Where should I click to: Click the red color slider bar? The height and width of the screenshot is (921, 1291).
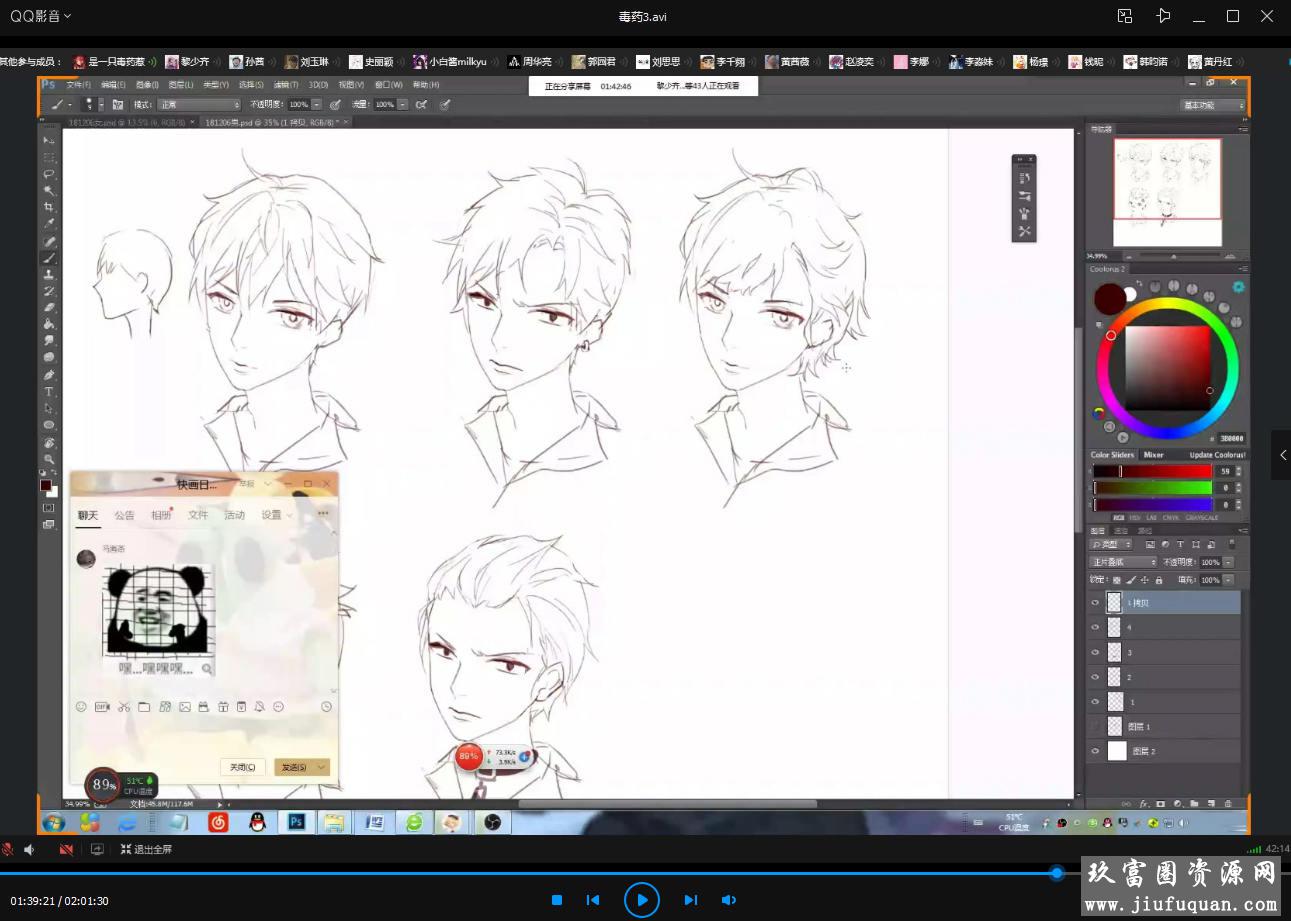point(1152,471)
